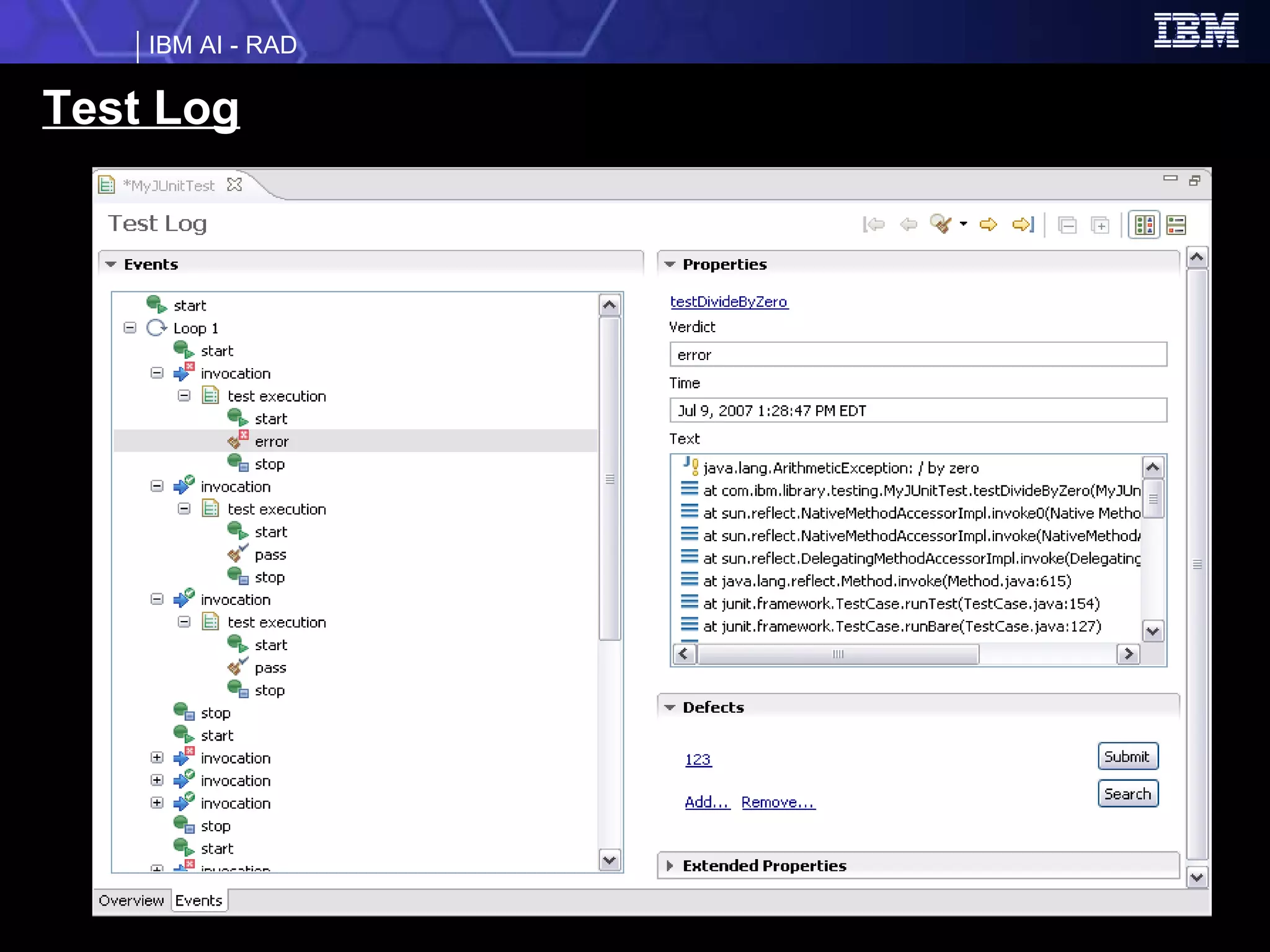This screenshot has height=952, width=1270.
Task: Click the verdict filter checkmark icon
Action: click(940, 224)
